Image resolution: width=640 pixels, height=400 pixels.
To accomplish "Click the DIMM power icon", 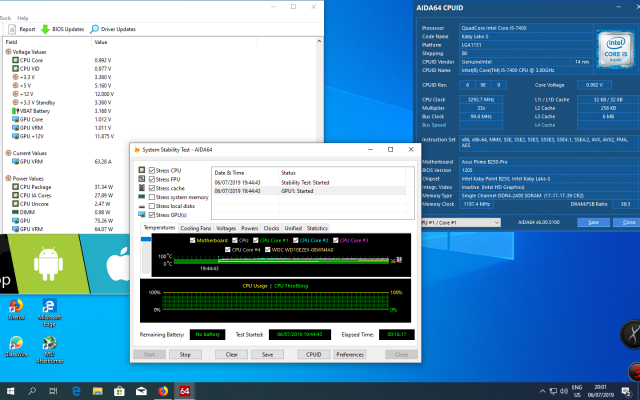I will click(x=15, y=212).
